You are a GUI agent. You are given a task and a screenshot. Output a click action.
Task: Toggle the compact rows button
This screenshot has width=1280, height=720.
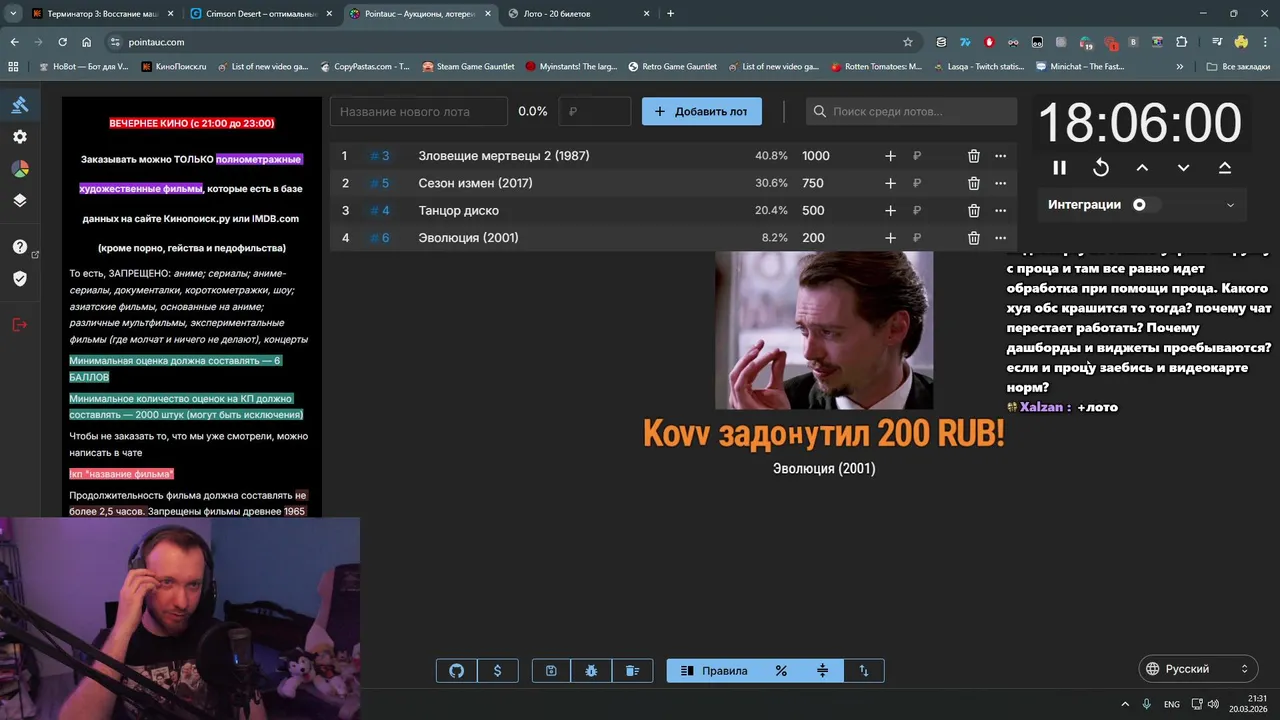(822, 671)
